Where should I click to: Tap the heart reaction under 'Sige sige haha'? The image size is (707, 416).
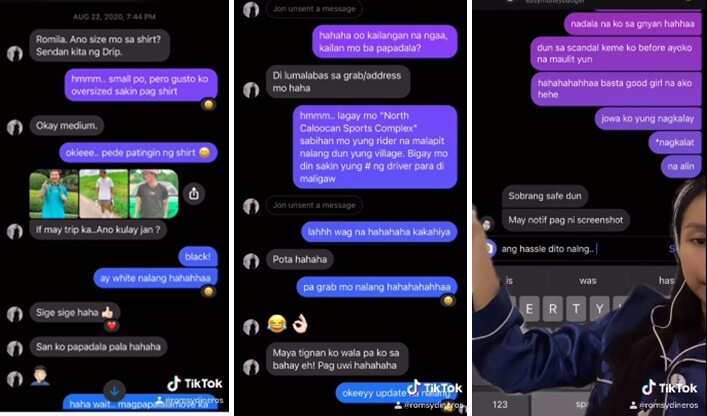(x=112, y=325)
